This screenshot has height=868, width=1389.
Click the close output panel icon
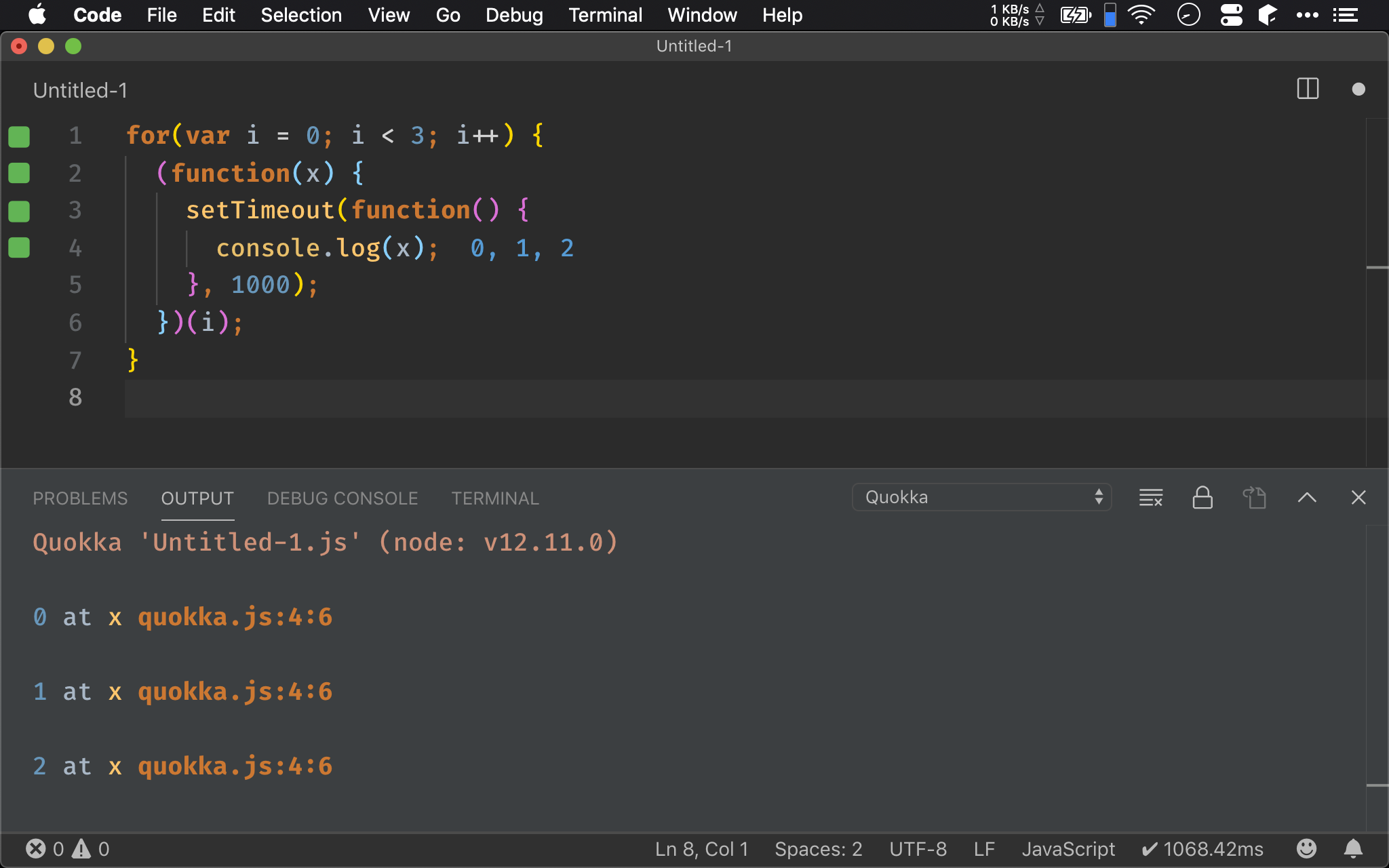[1358, 497]
